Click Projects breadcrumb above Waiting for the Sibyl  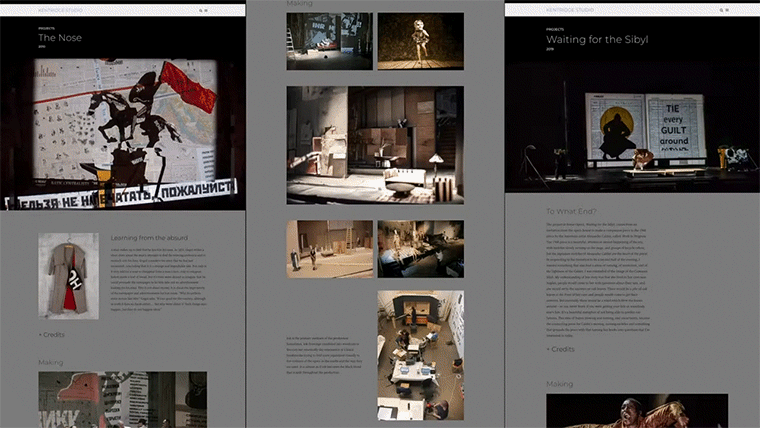pos(555,30)
